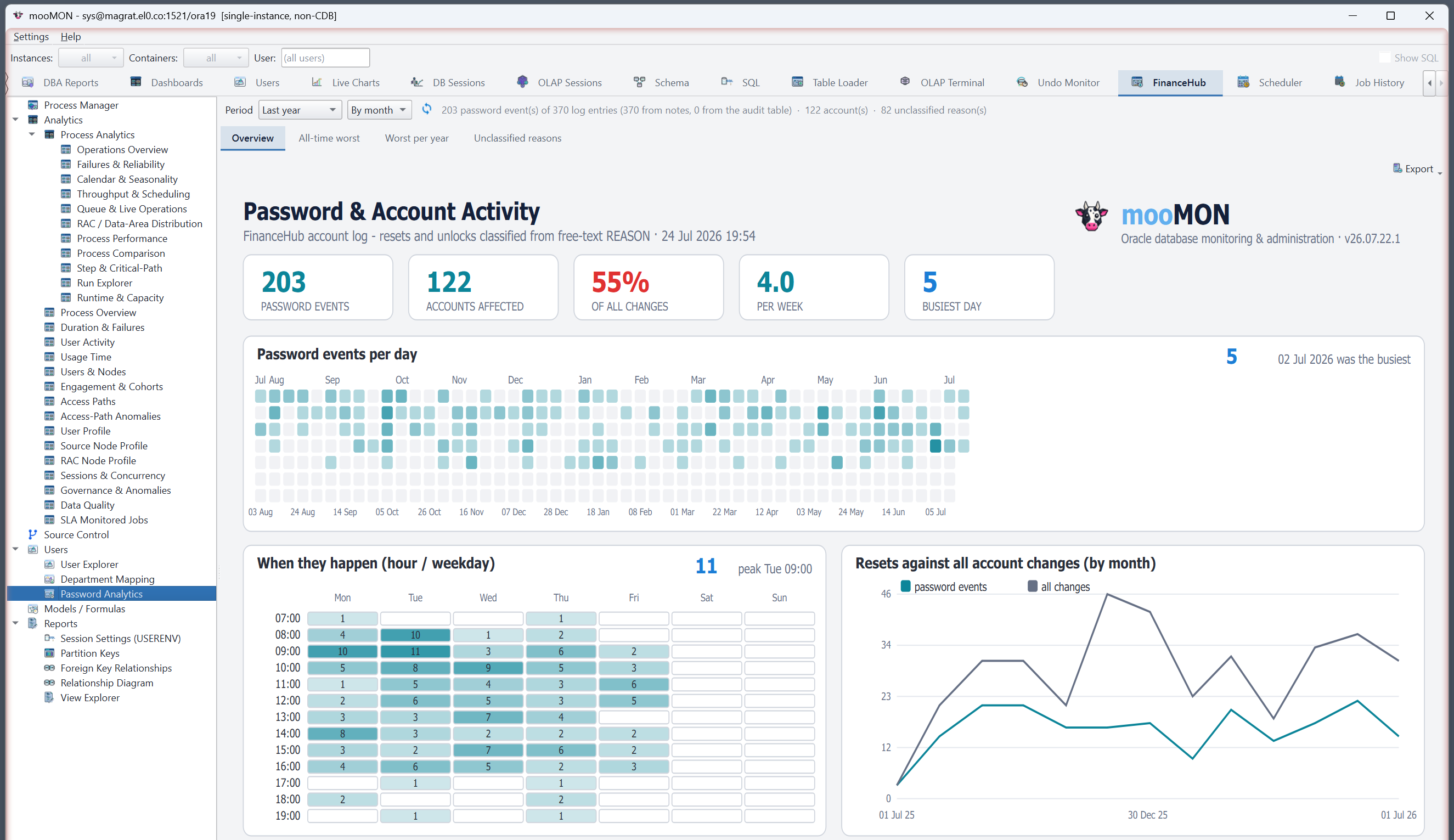Image resolution: width=1454 pixels, height=840 pixels.
Task: Click the OLAP Terminal icon
Action: [x=905, y=82]
